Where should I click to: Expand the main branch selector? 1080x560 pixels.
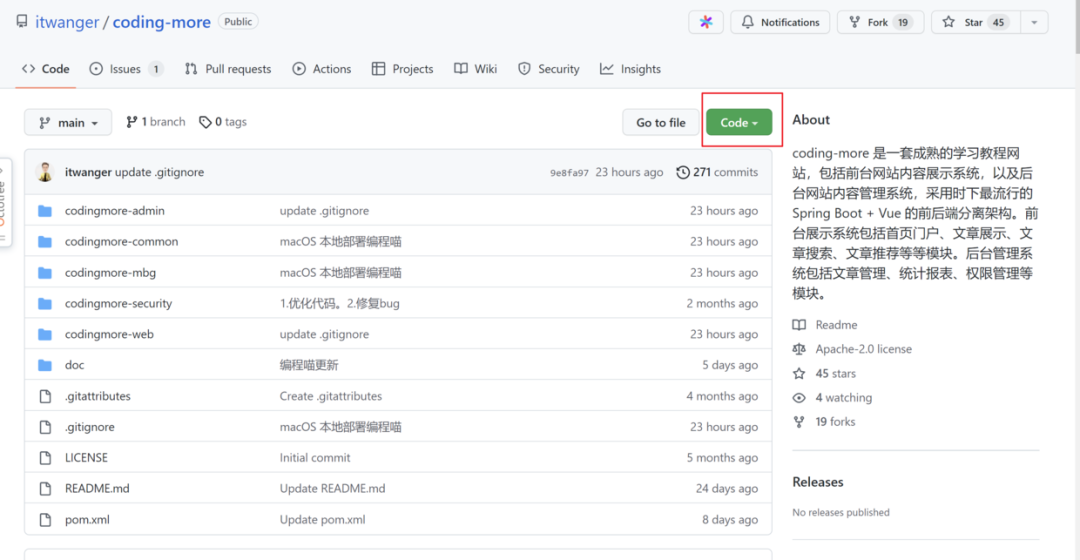68,123
